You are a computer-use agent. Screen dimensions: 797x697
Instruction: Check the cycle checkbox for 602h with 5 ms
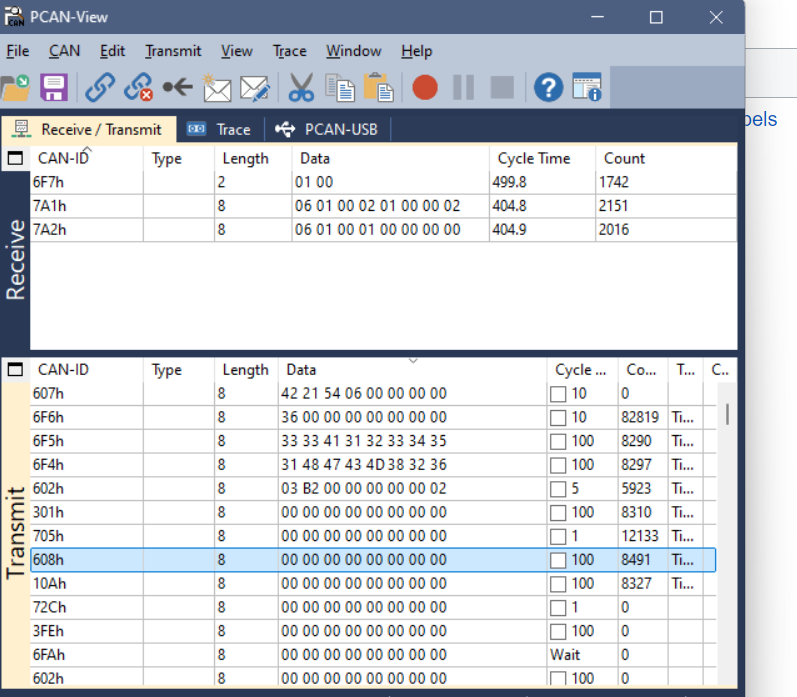(x=558, y=488)
